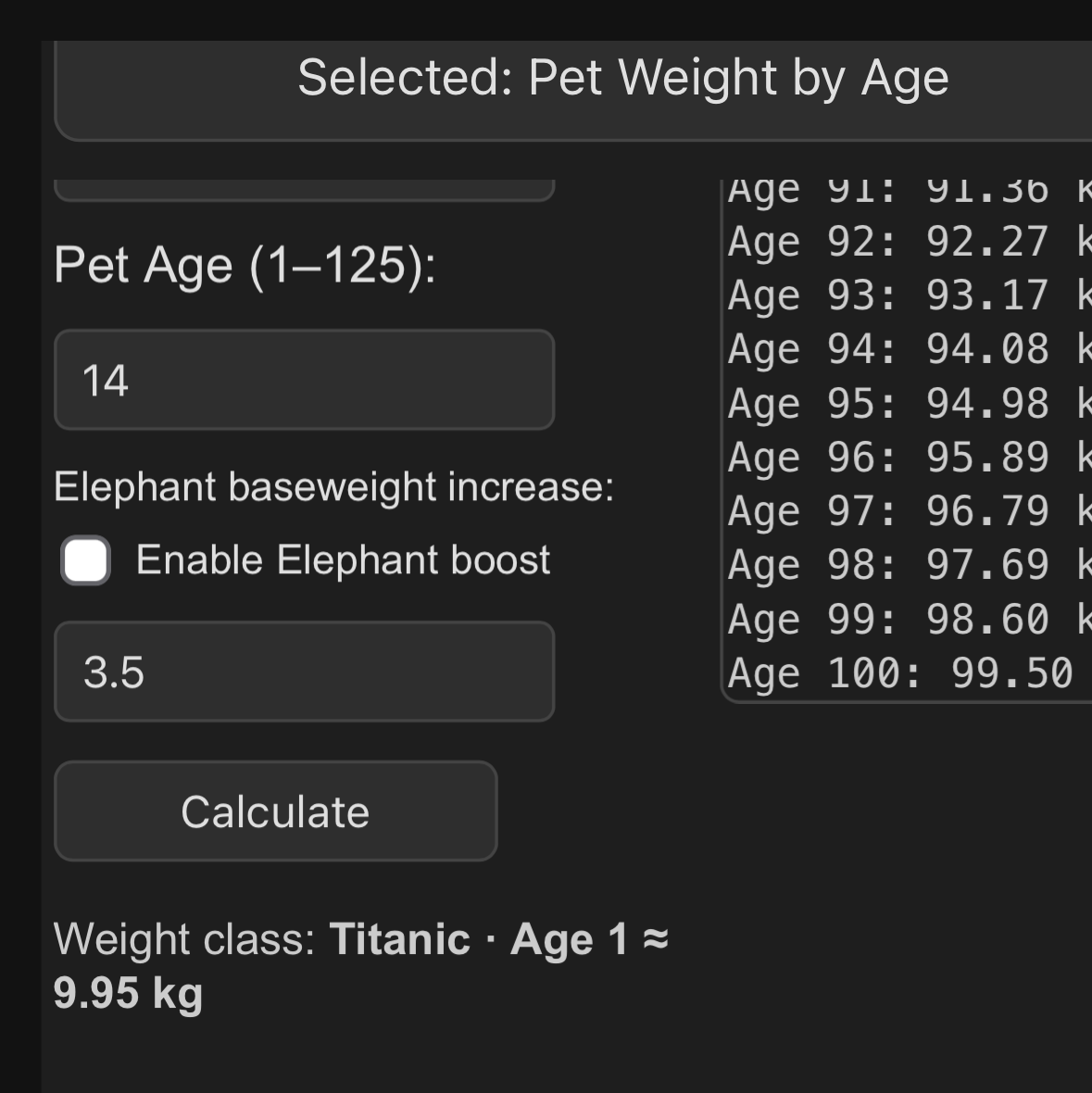Open the "Selected: Pet Weight by Age" selector
This screenshot has width=1092, height=1093.
point(622,78)
